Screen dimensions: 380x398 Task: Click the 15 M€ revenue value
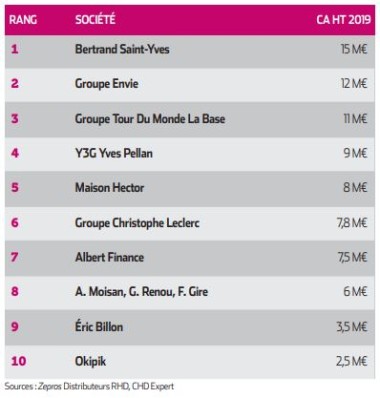coord(354,50)
